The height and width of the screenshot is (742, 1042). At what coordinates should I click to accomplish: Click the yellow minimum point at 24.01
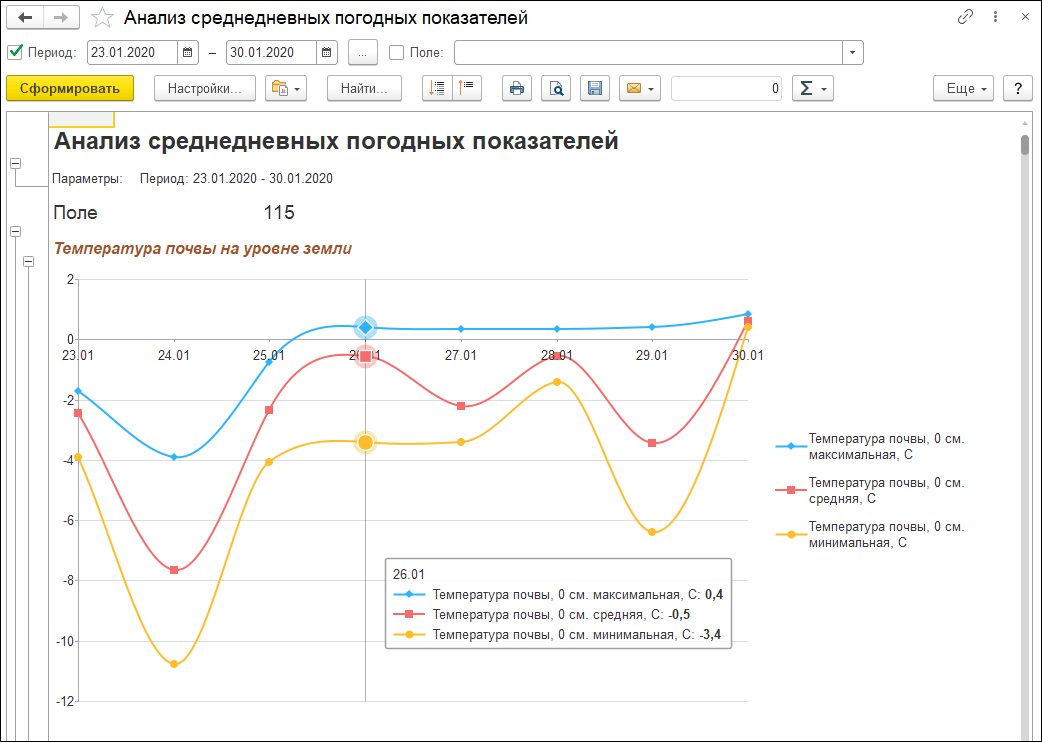pyautogui.click(x=174, y=664)
